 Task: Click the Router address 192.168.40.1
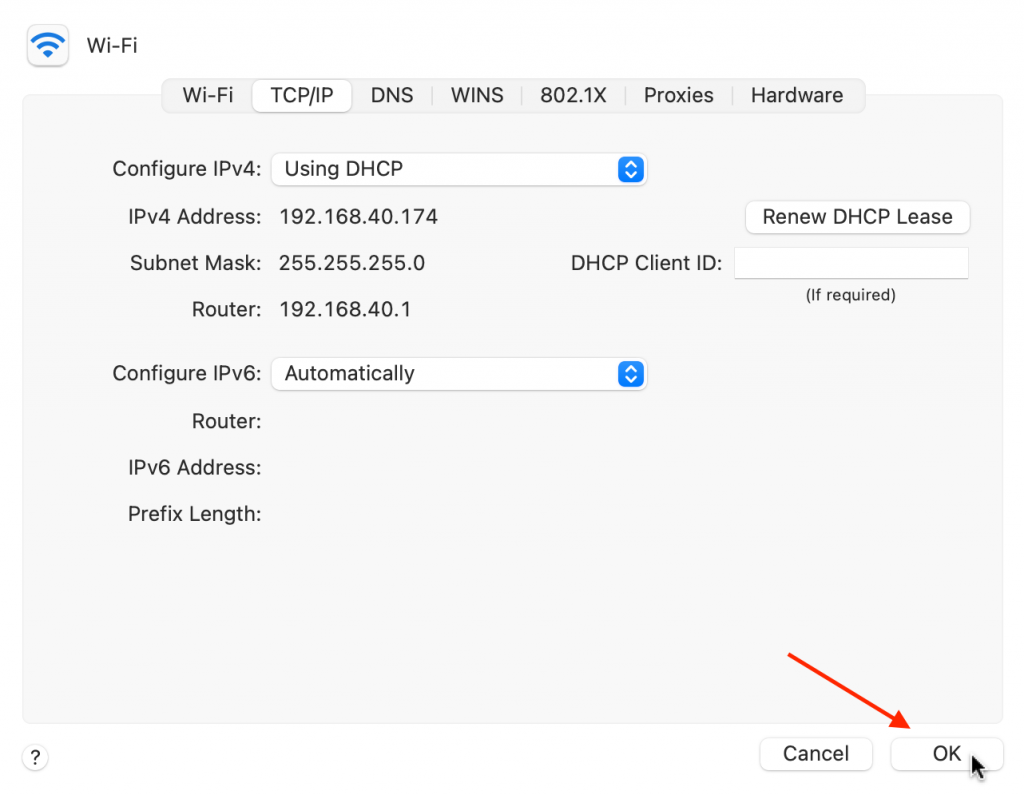(x=345, y=309)
